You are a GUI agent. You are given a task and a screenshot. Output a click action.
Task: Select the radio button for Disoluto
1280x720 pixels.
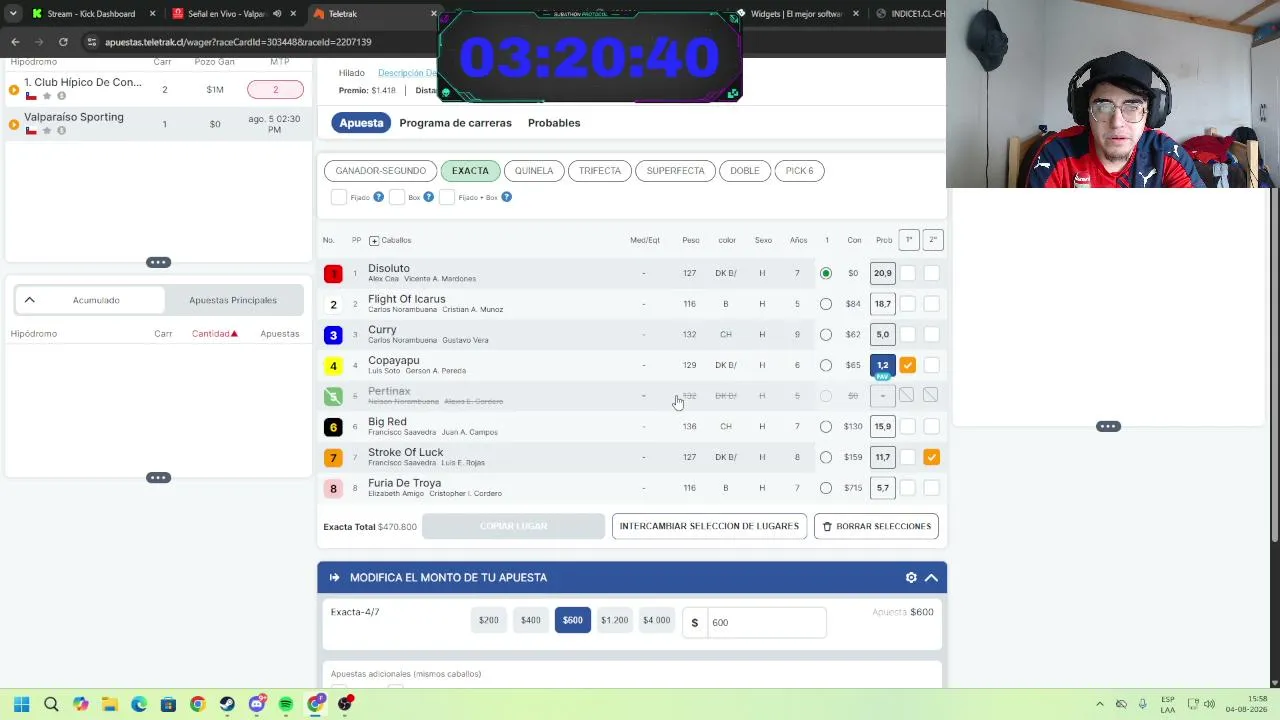coord(826,273)
